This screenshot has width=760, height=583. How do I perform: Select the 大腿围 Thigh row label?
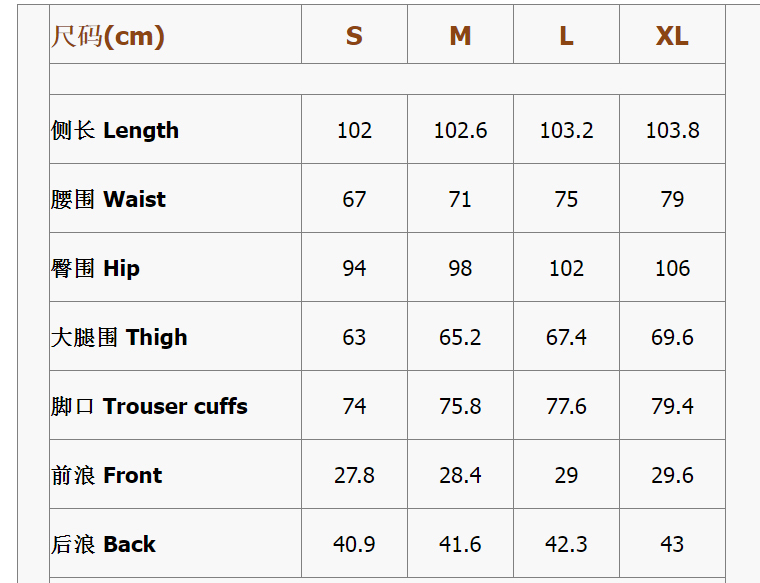tap(119, 337)
